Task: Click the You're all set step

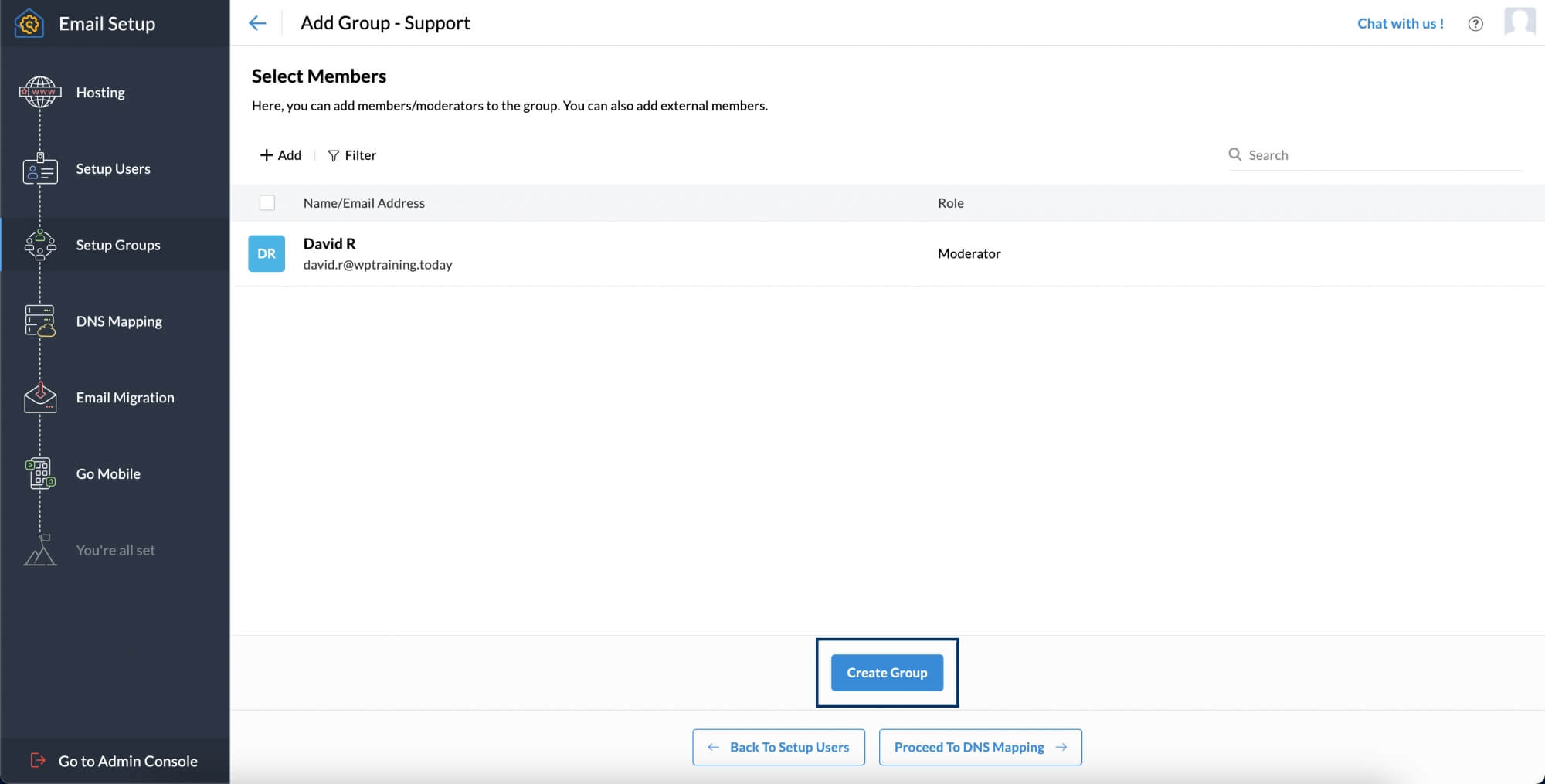Action: coord(115,550)
